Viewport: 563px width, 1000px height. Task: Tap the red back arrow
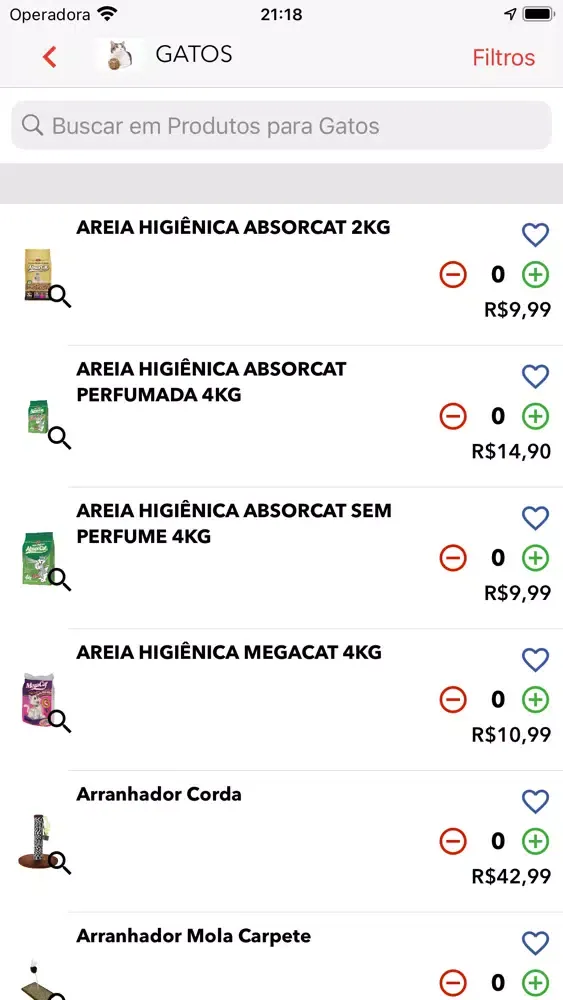50,57
